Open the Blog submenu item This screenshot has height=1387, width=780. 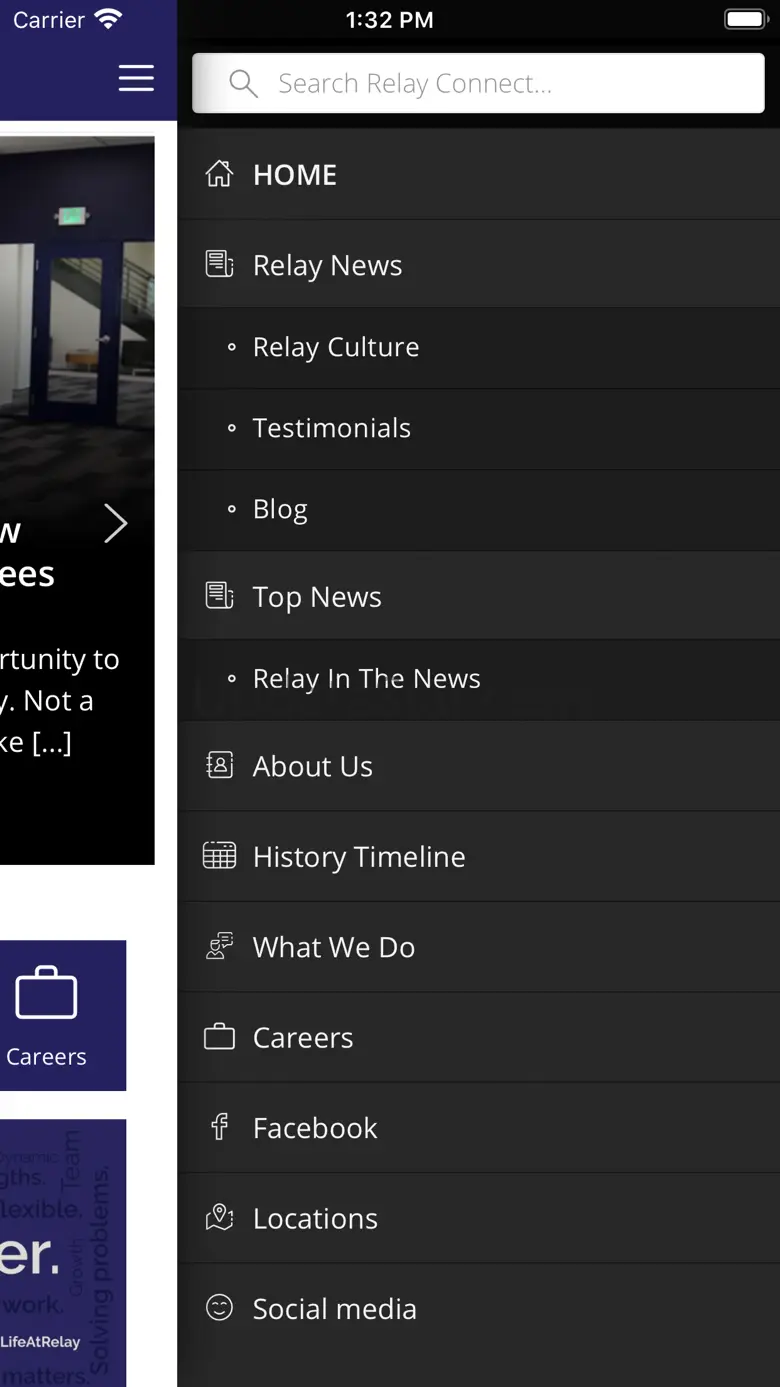click(479, 509)
